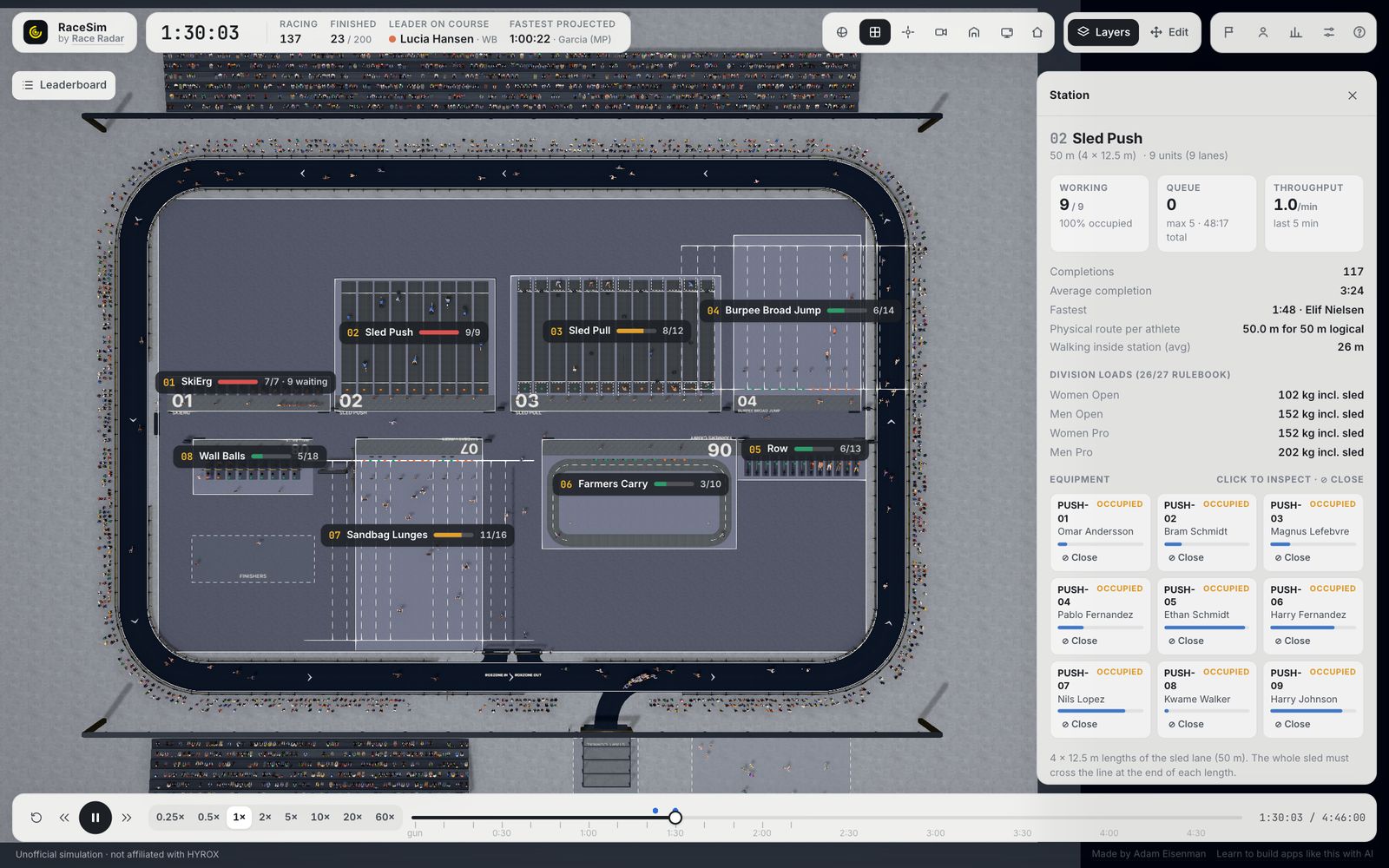This screenshot has width=1389, height=868.
Task: Select the 02 Sled Push station label
Action: [413, 332]
